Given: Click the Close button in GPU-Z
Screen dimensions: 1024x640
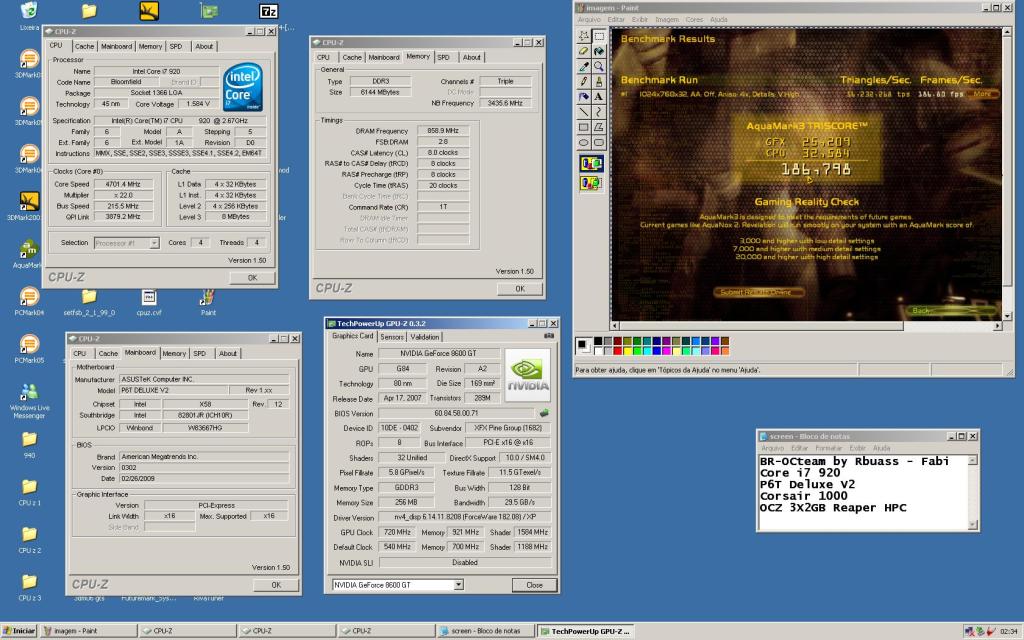Looking at the screenshot, I should click(x=534, y=585).
